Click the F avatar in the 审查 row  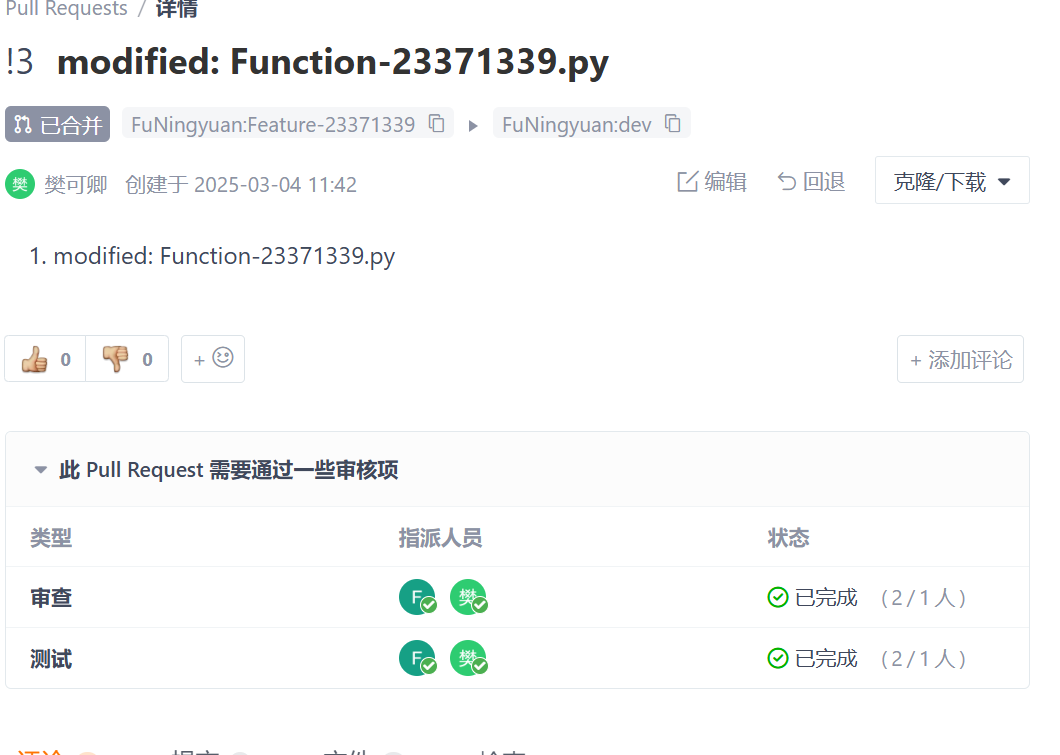418,597
